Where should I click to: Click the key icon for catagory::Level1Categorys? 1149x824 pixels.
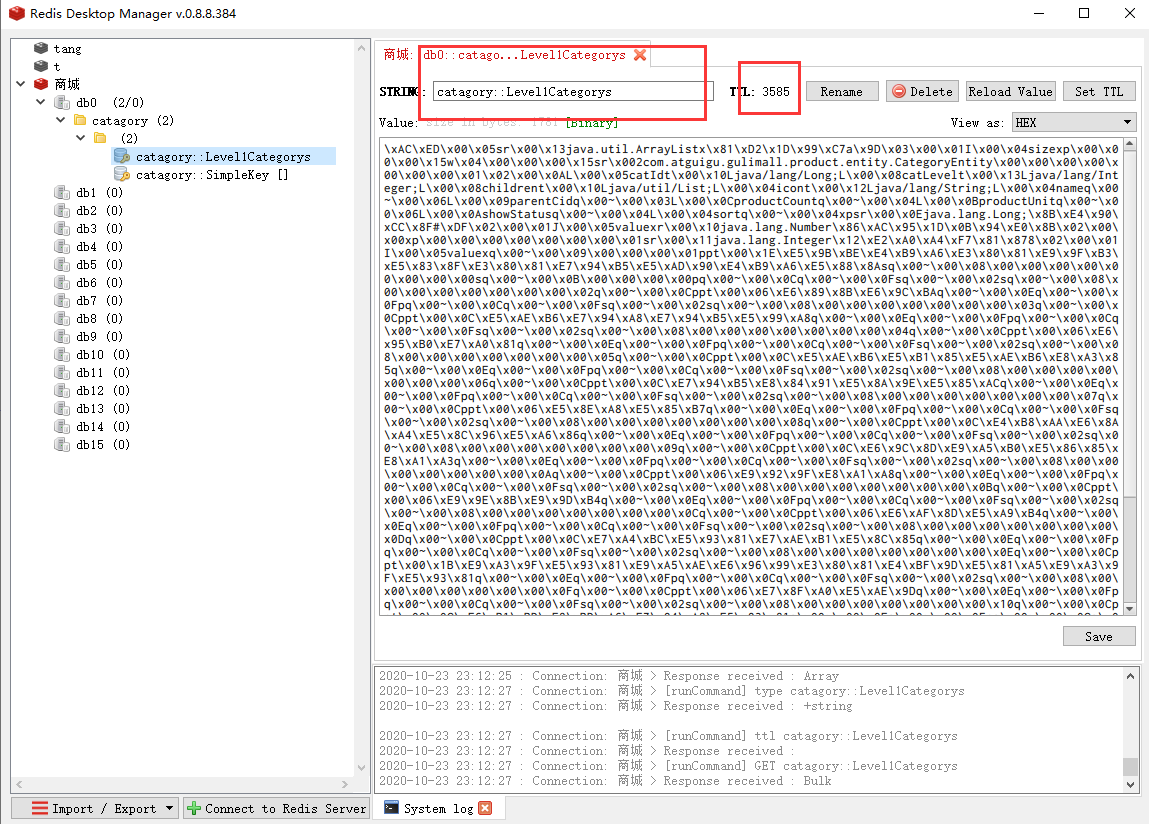(x=122, y=156)
